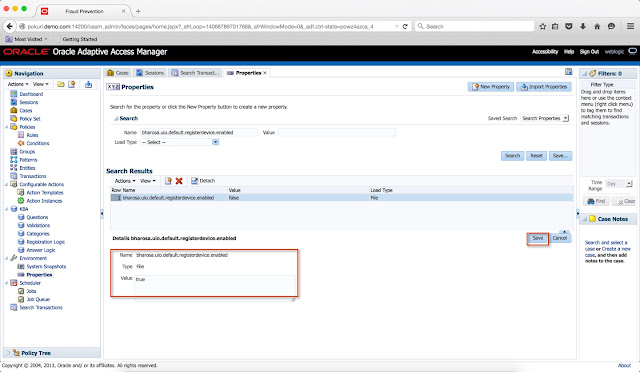Open the Rules node icon
The image size is (640, 372).
[21, 135]
